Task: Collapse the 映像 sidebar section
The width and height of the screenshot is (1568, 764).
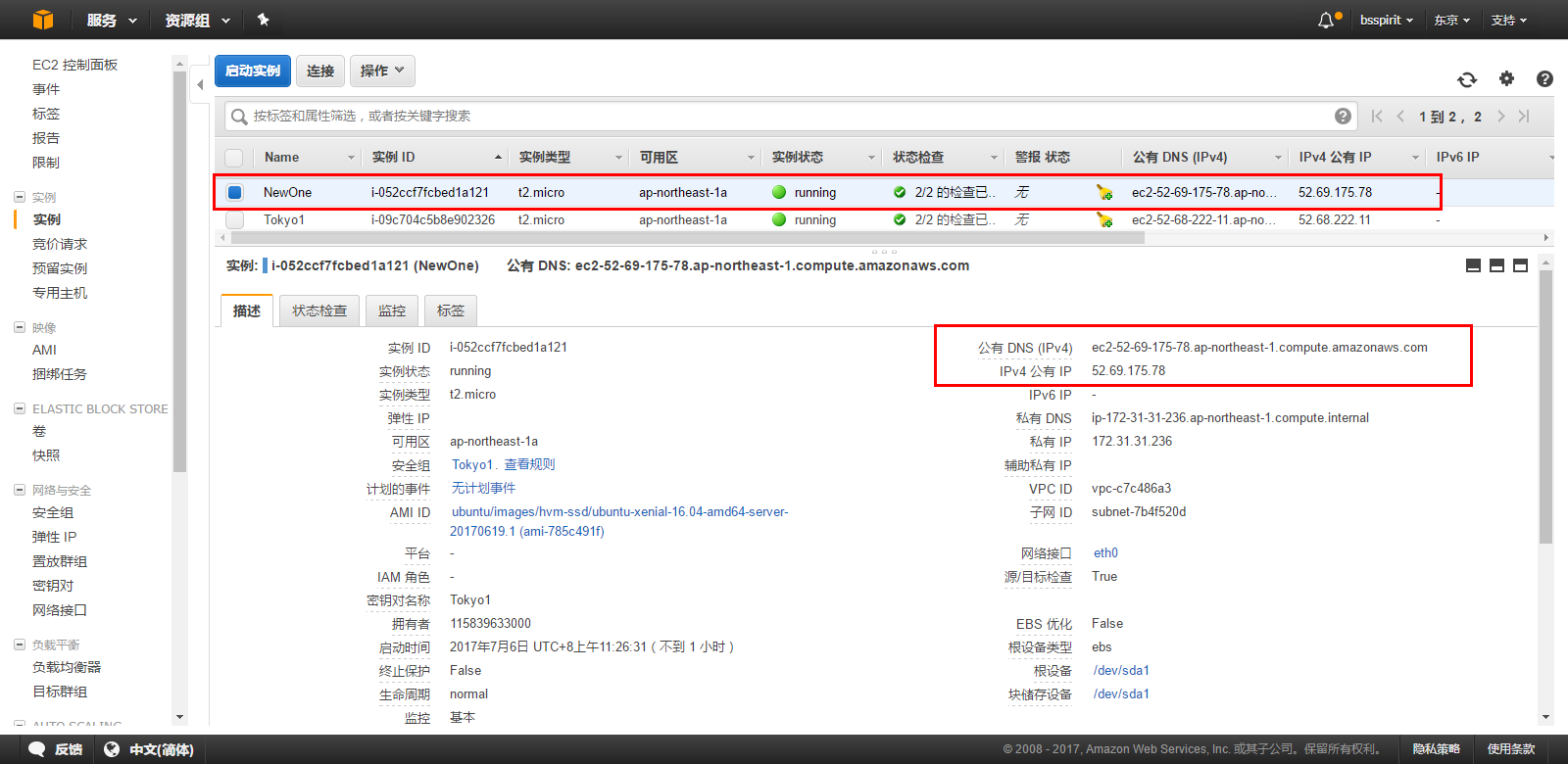Action: tap(20, 327)
